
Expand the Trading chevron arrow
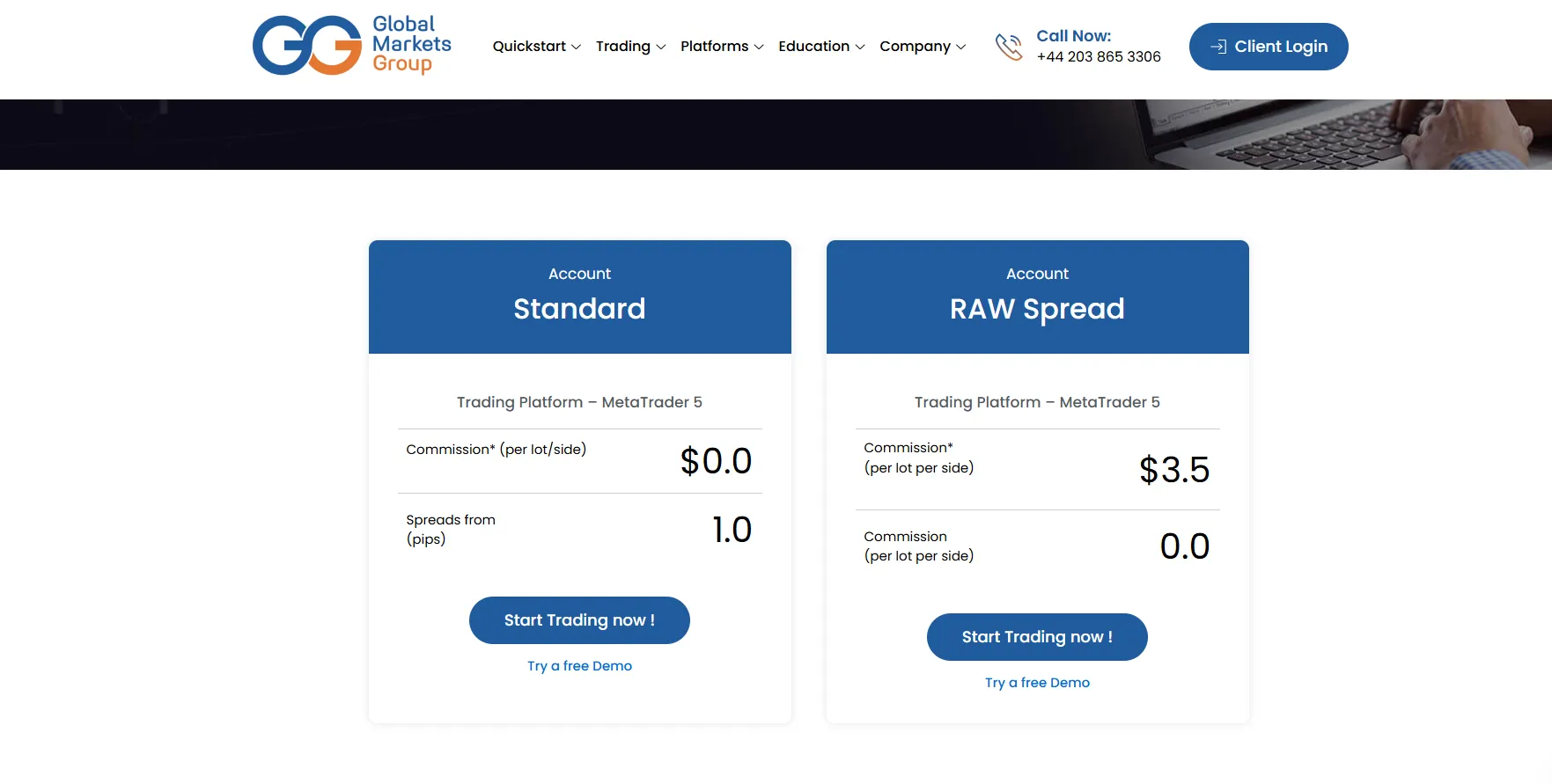click(x=661, y=47)
